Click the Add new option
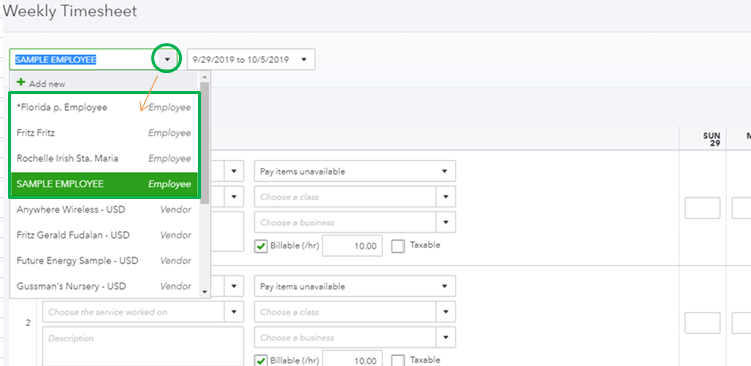 [105, 83]
